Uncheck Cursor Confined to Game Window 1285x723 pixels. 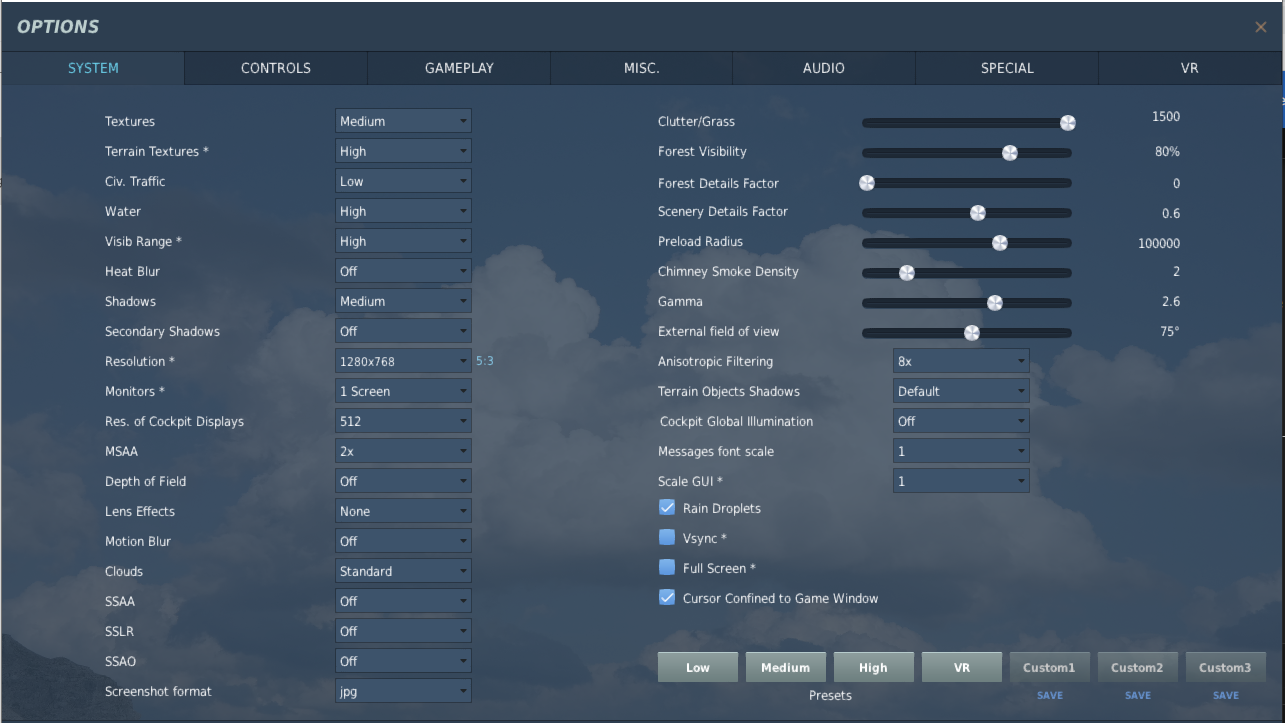[x=667, y=598]
